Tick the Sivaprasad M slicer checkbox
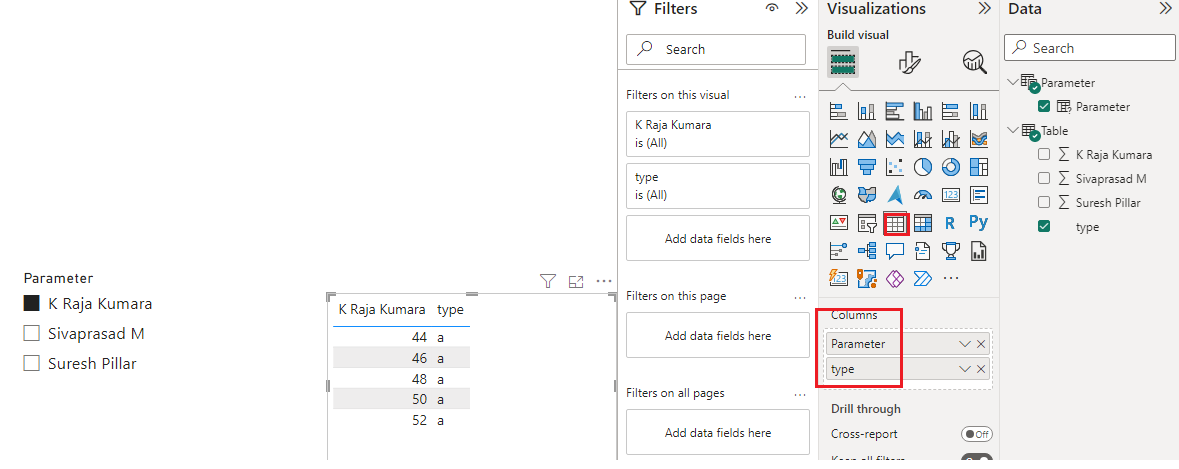Screen dimensions: 1179x469 point(32,333)
